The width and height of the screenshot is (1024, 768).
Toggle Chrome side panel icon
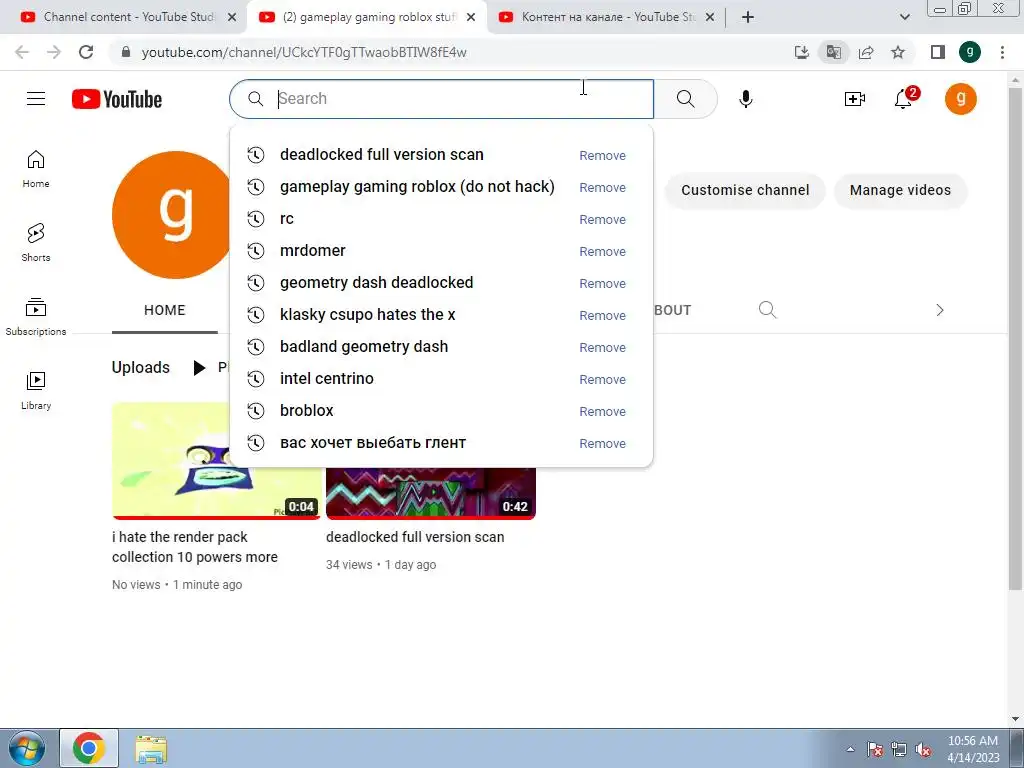tap(938, 52)
